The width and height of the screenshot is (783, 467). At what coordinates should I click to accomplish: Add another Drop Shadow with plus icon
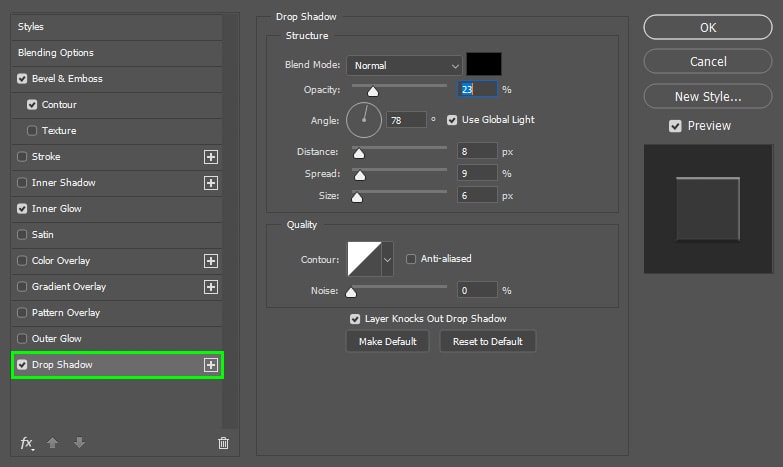211,365
